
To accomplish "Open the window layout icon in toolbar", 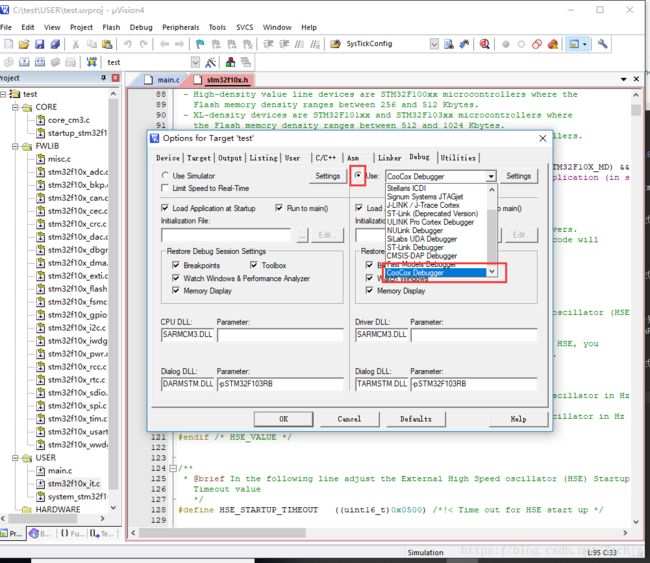I will coord(574,44).
